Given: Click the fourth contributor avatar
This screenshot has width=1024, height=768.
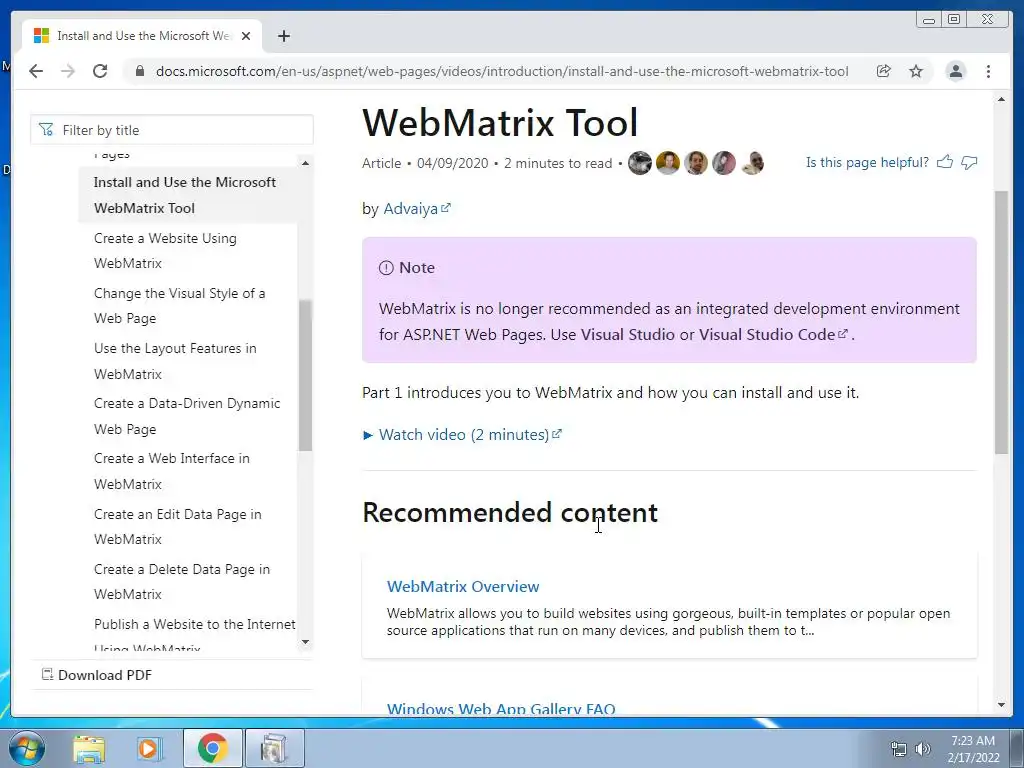Looking at the screenshot, I should tap(724, 163).
